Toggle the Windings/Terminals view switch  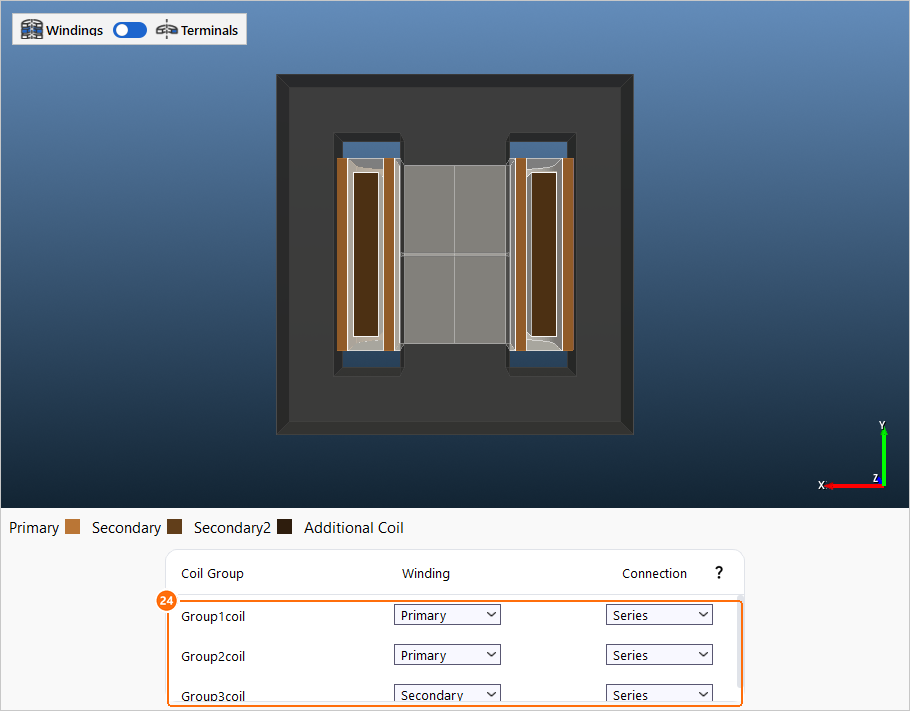(x=129, y=30)
